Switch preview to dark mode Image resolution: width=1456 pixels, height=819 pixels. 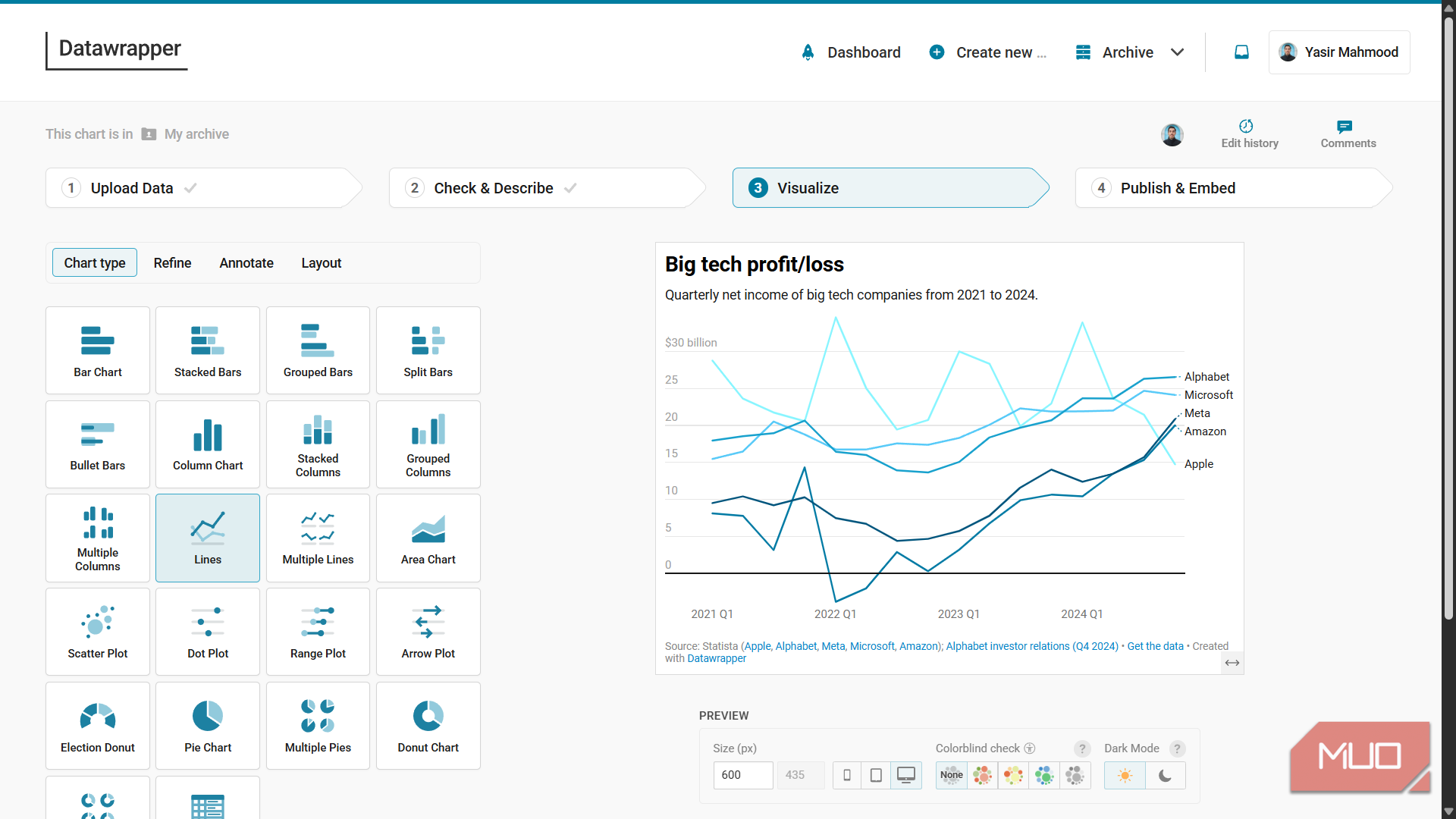click(1166, 775)
